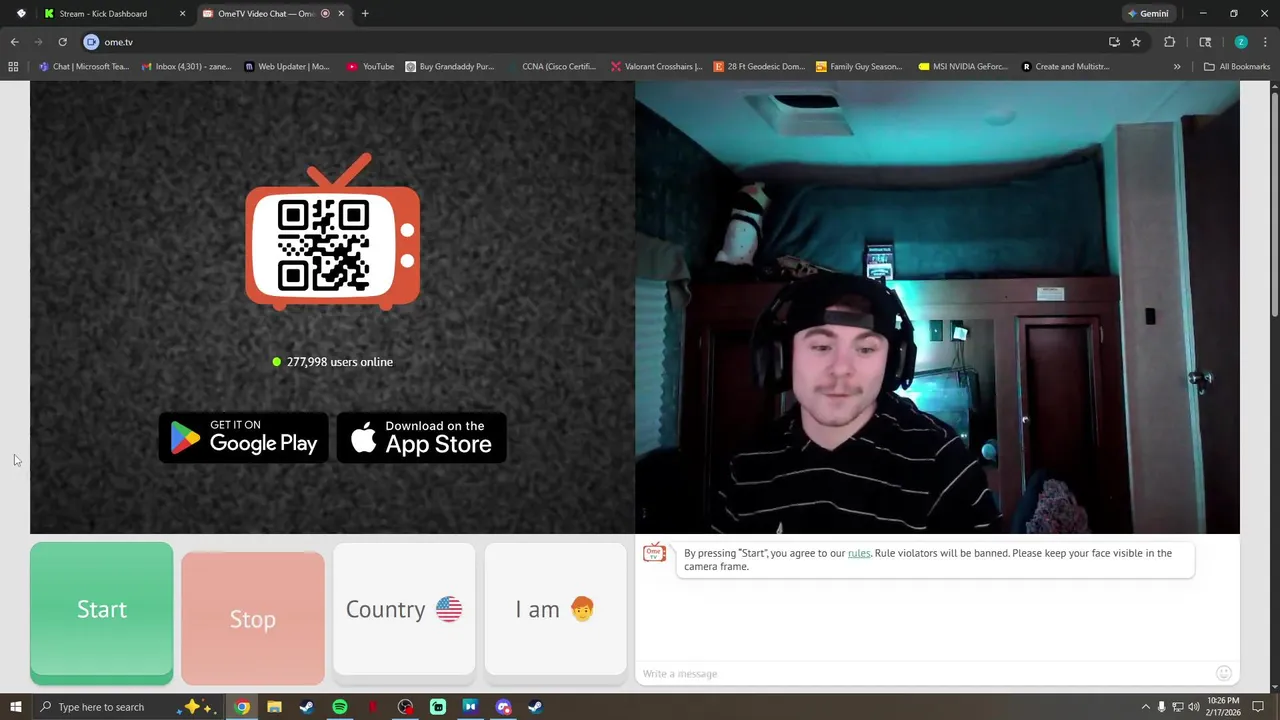Bookmark this page with the star icon
Image resolution: width=1280 pixels, height=720 pixels.
click(x=1136, y=42)
